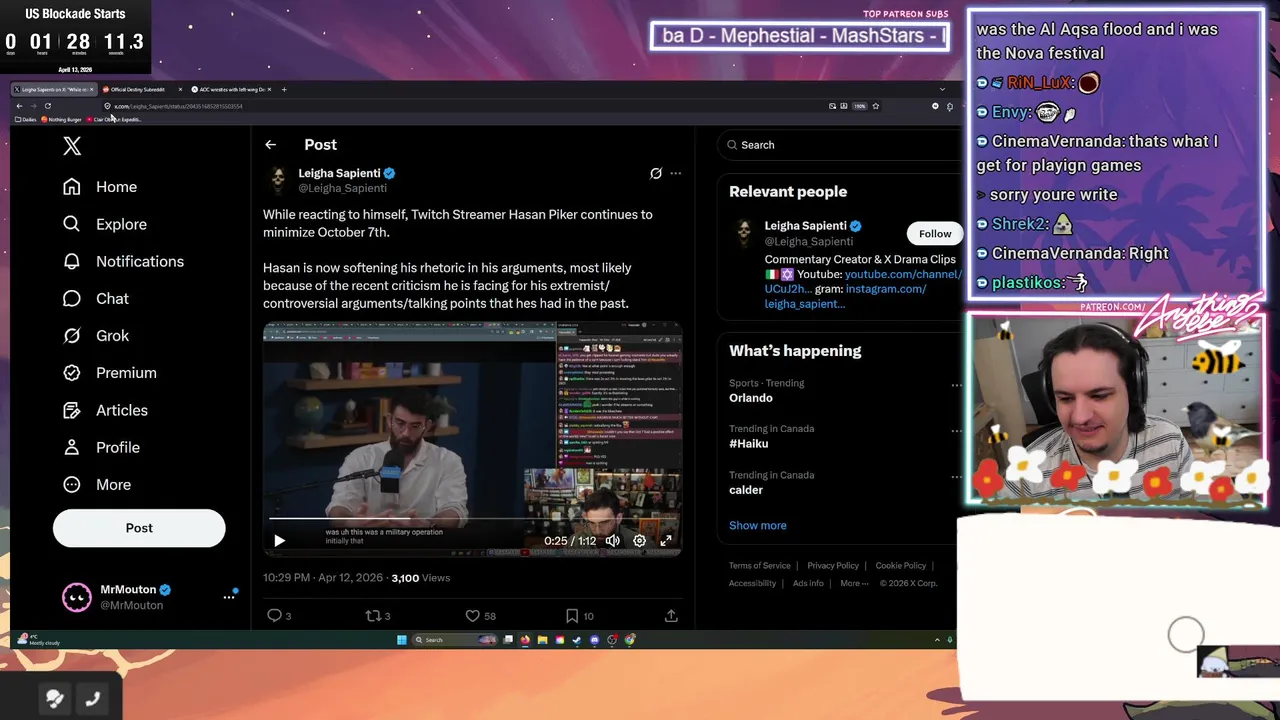
Task: Bookmark the post
Action: (x=572, y=616)
